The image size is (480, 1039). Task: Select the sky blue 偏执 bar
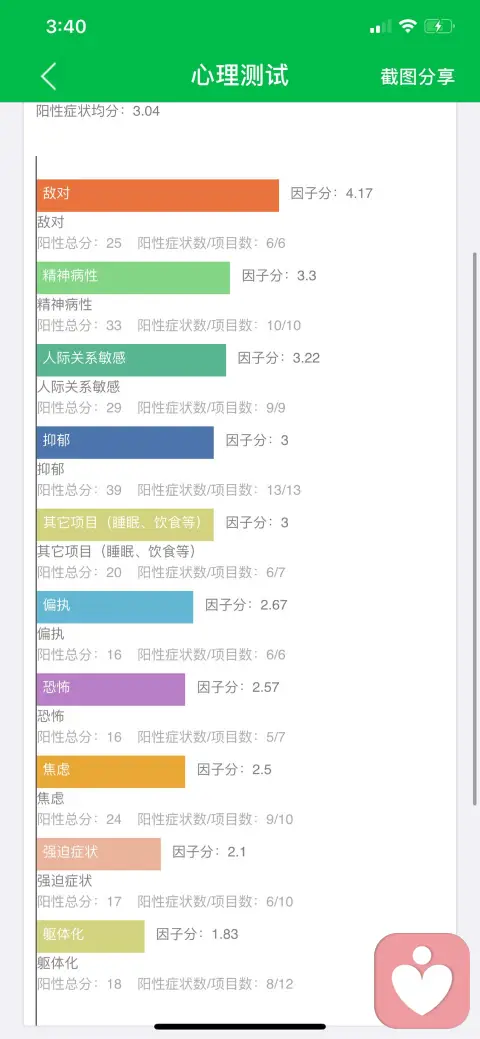pos(115,607)
